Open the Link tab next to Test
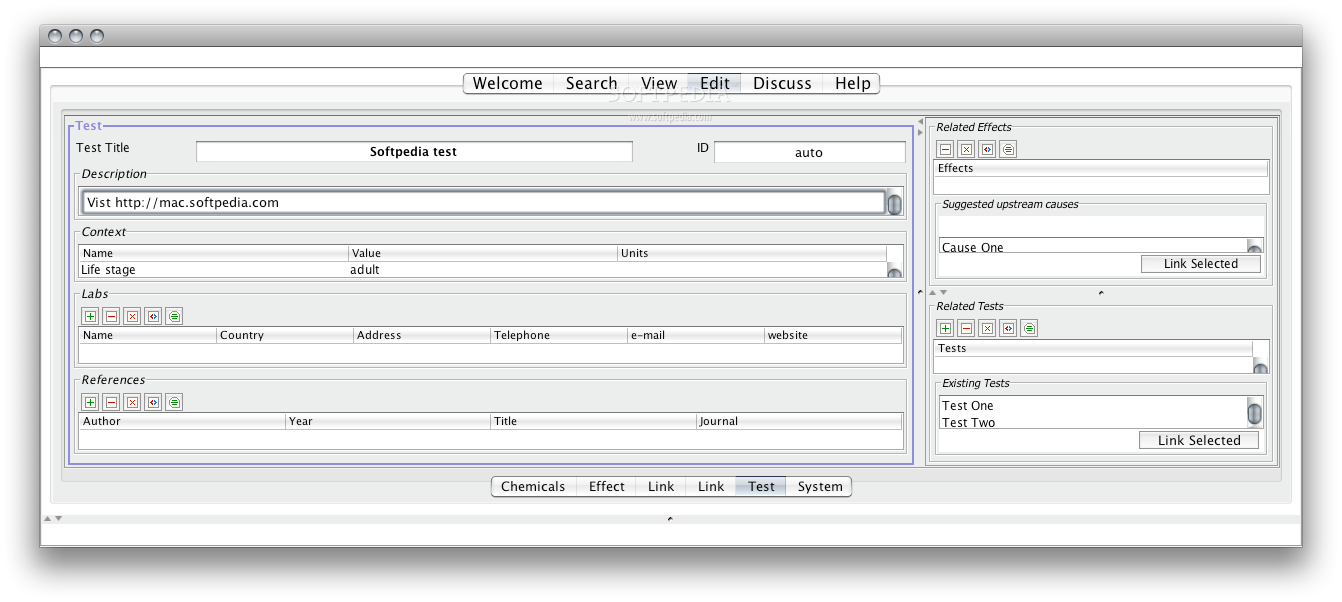The height and width of the screenshot is (602, 1342). (711, 486)
